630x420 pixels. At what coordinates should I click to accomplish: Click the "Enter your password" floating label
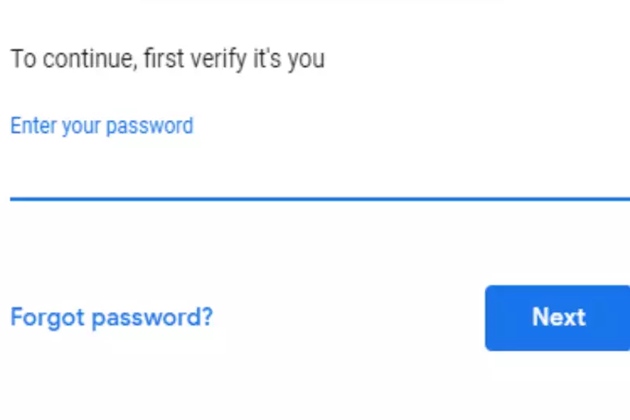click(x=101, y=126)
